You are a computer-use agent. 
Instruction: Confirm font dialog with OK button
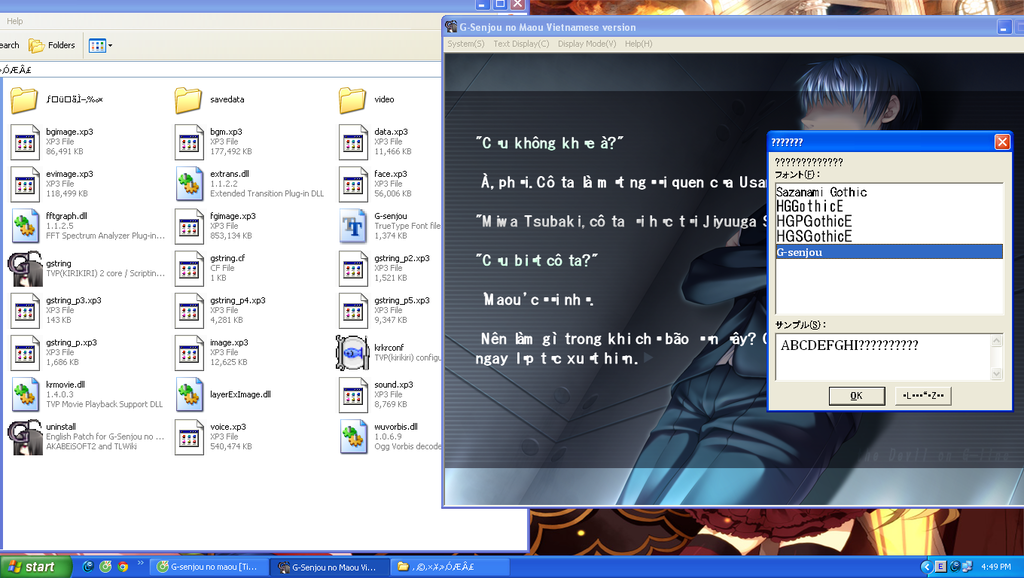856,396
